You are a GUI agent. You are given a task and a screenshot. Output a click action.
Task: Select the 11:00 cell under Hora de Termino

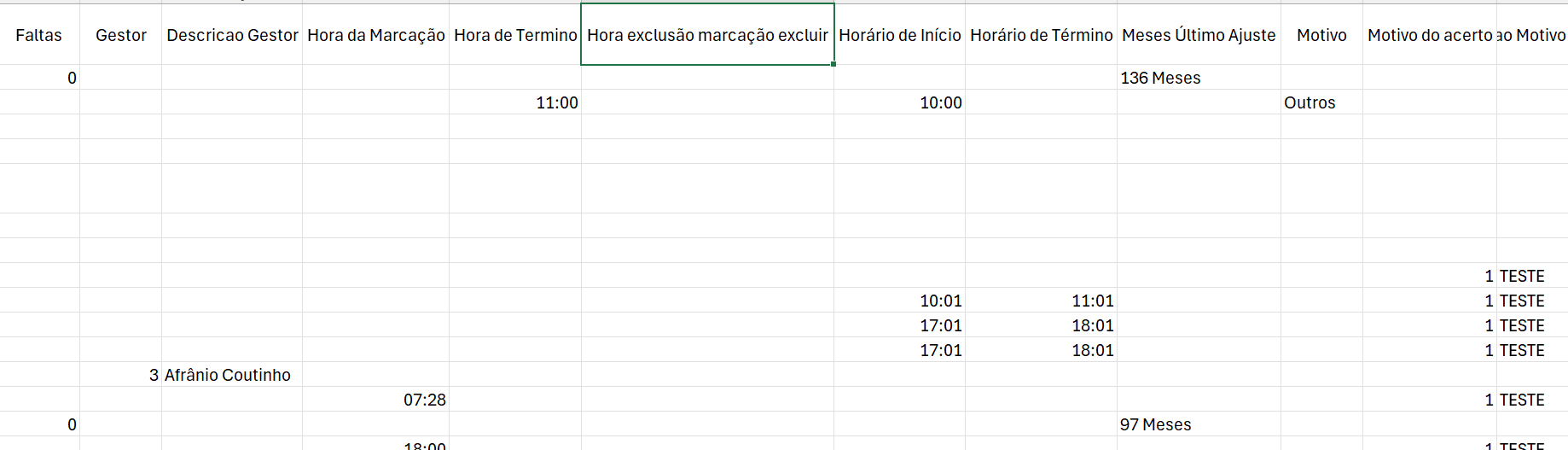click(515, 102)
